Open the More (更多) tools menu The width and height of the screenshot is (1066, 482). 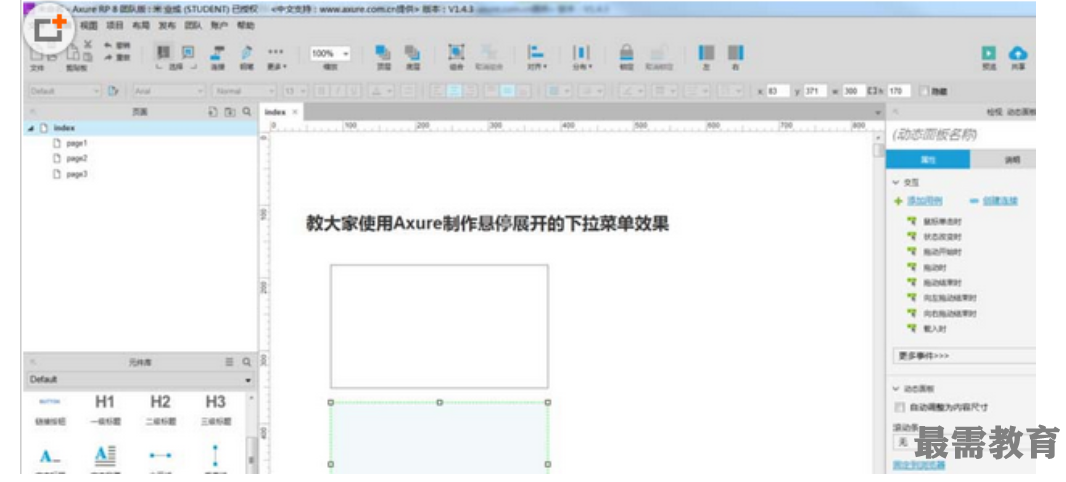[275, 57]
